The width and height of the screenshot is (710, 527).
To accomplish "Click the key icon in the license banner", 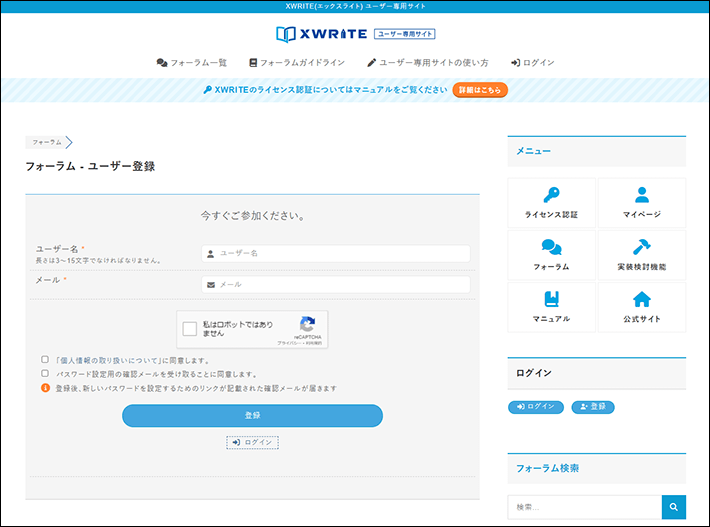I will pyautogui.click(x=208, y=90).
